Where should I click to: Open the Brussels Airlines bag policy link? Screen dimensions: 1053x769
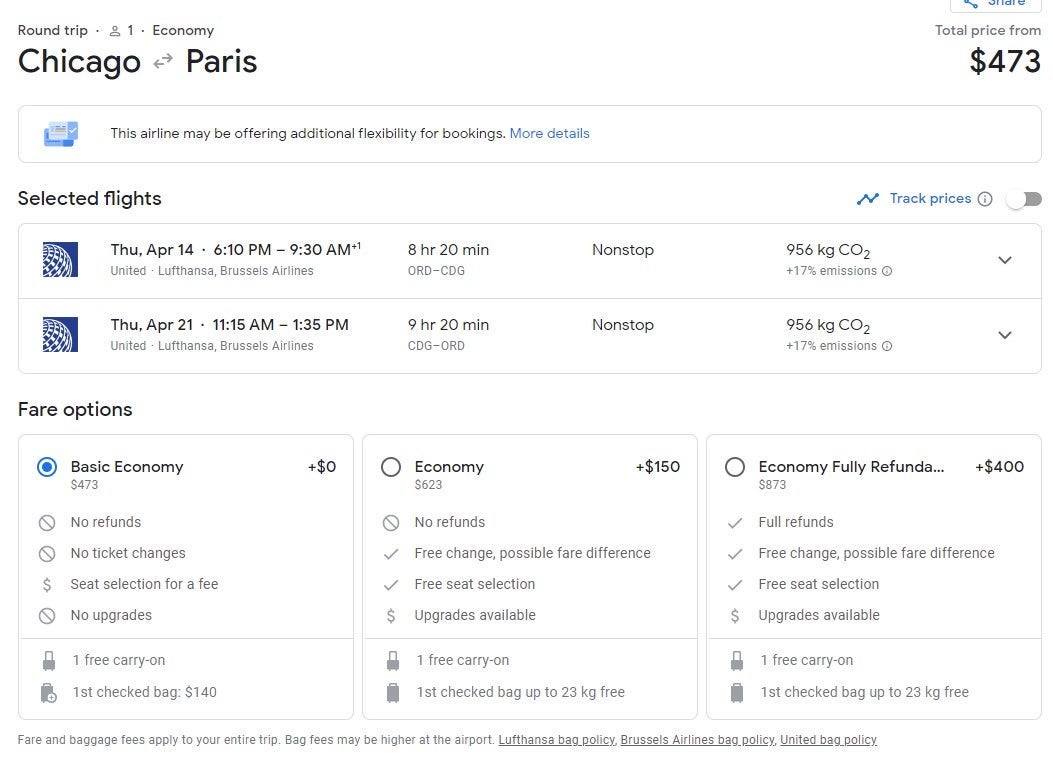697,740
